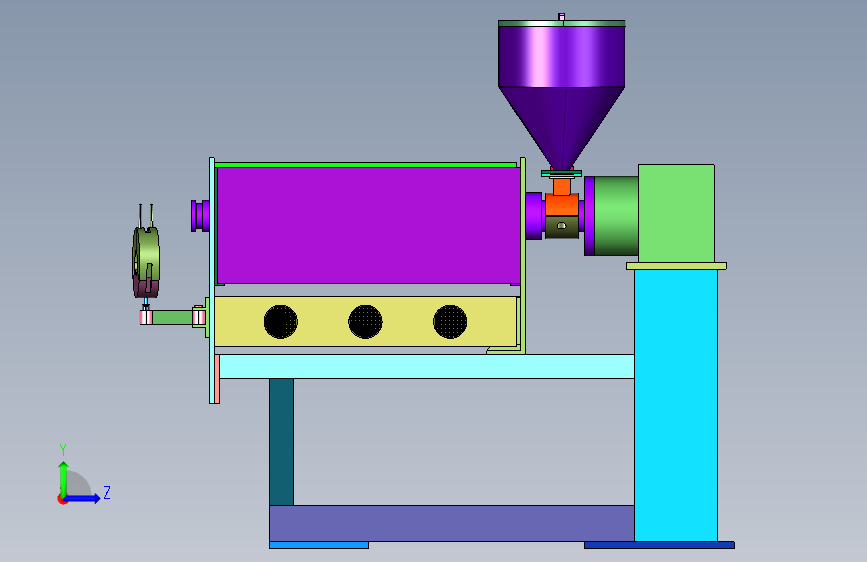This screenshot has width=867, height=562.
Task: Click the green Y axis of the triad
Action: pos(63,479)
